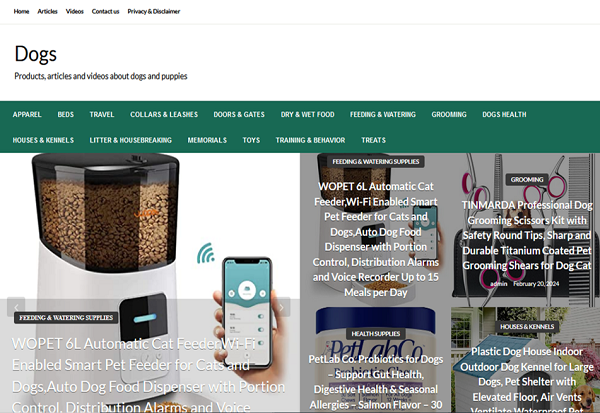600x413 pixels.
Task: Select the Beds category menu item
Action: [66, 114]
